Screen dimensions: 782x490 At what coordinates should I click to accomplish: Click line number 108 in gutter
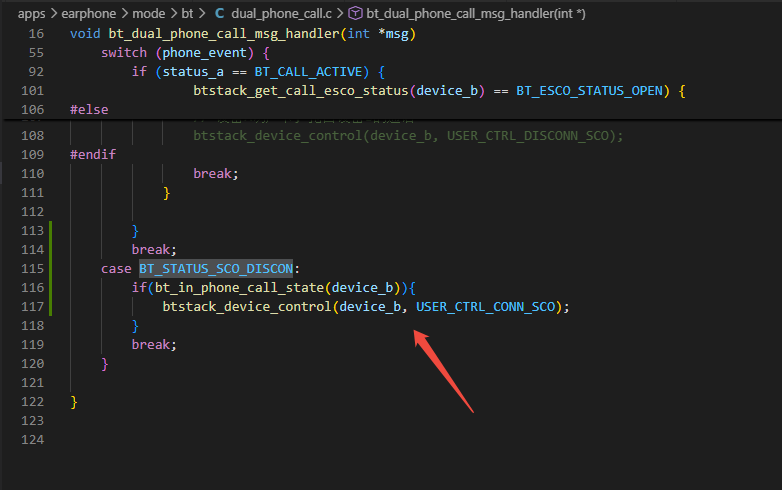tap(32, 136)
